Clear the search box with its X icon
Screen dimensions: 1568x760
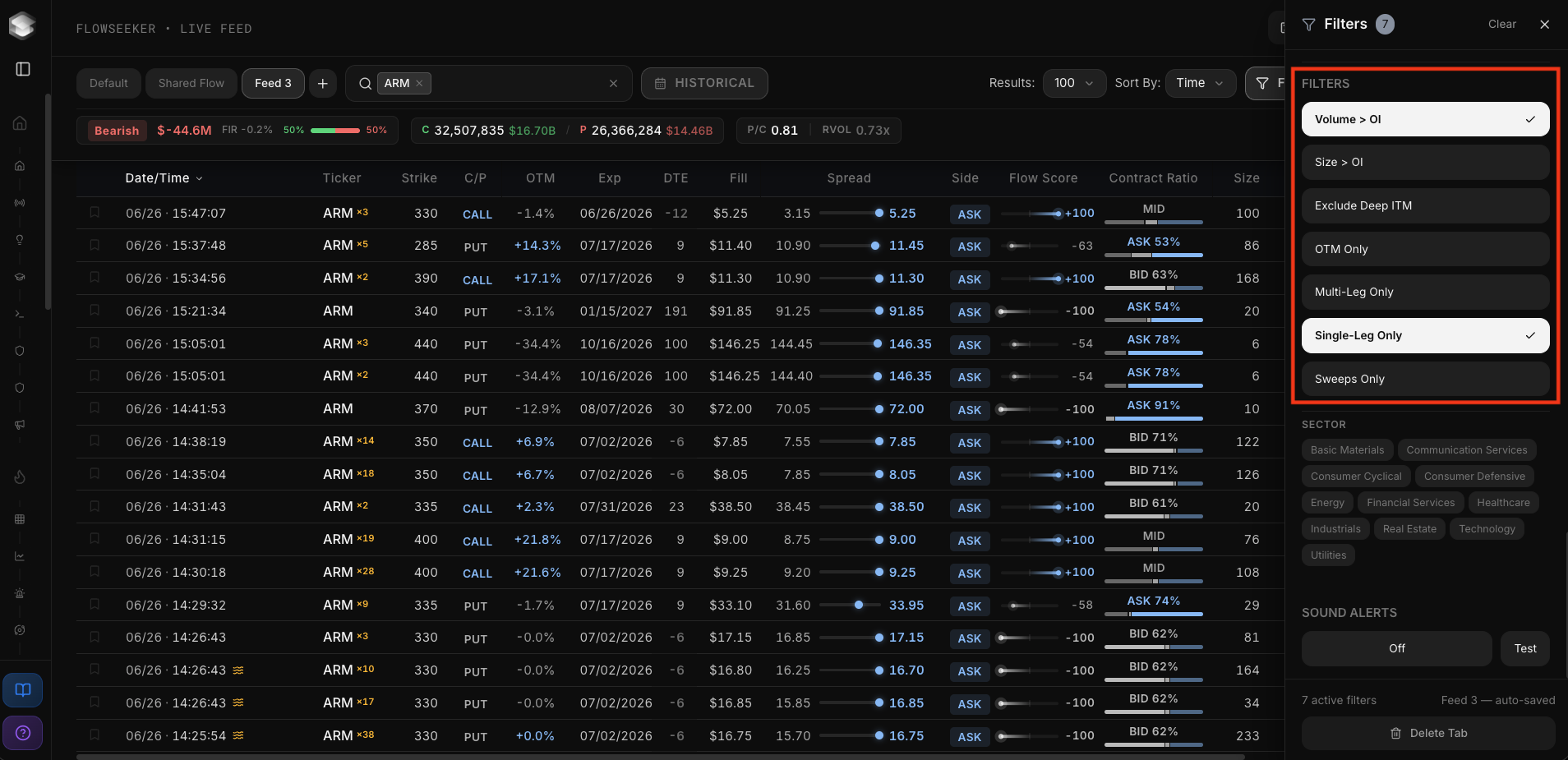[613, 84]
